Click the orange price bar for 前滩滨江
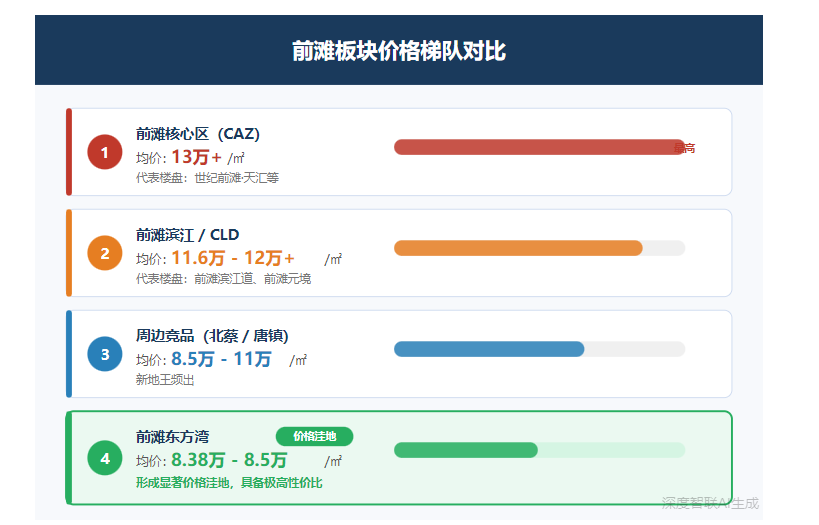819x525 pixels. 518,248
